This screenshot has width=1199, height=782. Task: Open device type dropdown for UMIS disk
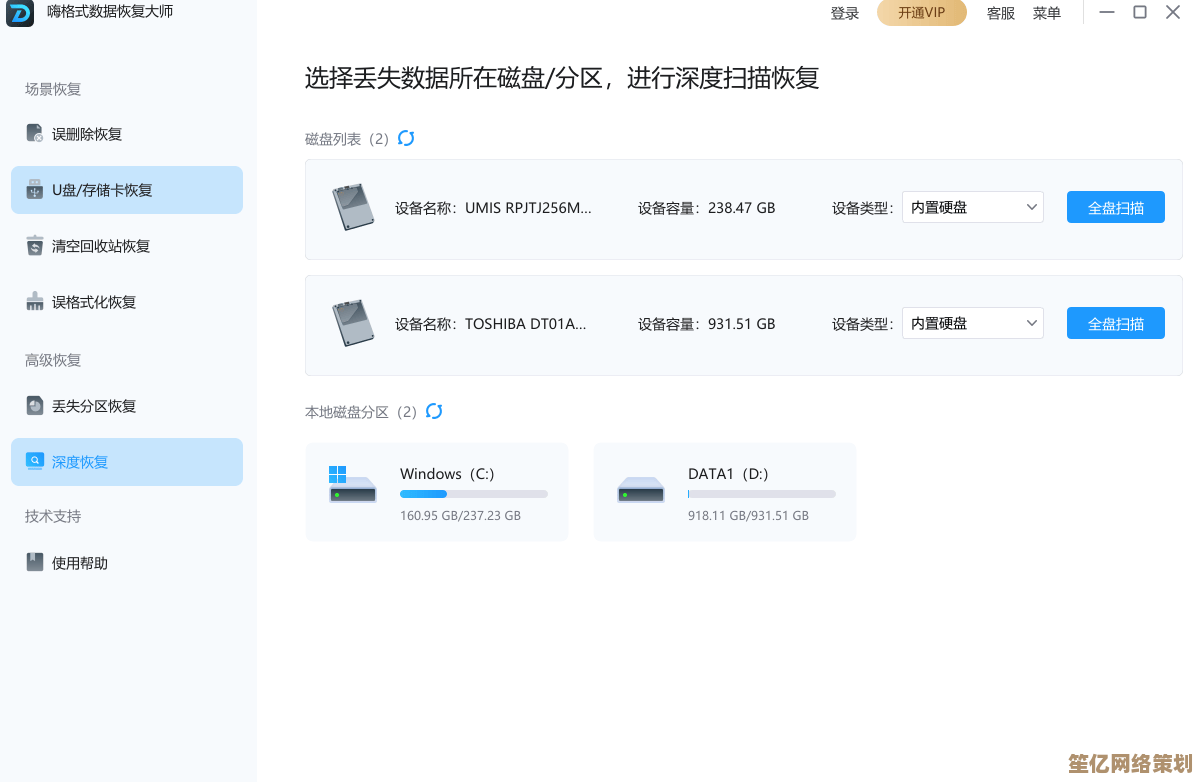coord(972,208)
